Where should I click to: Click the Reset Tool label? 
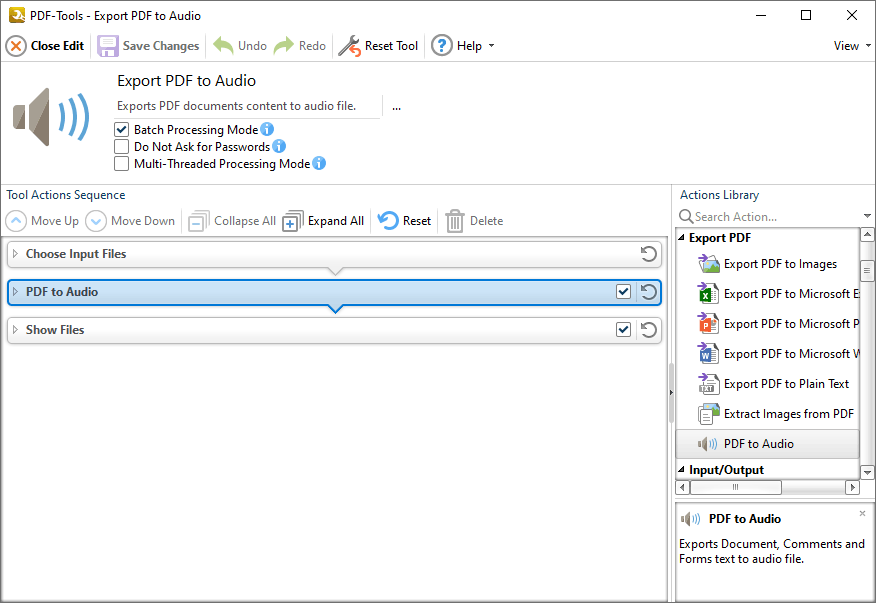click(x=391, y=46)
